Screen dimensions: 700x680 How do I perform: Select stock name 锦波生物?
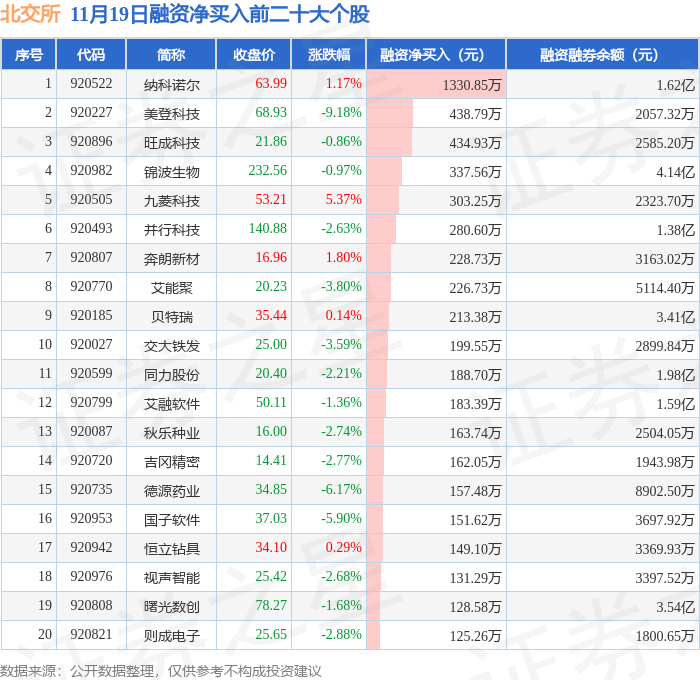(x=171, y=172)
